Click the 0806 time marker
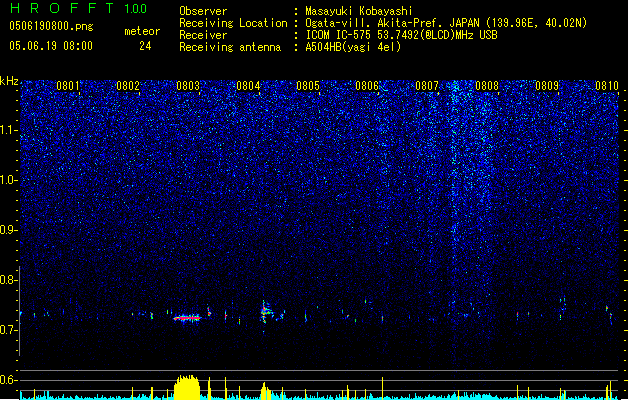This screenshot has width=629, height=400. (x=367, y=86)
